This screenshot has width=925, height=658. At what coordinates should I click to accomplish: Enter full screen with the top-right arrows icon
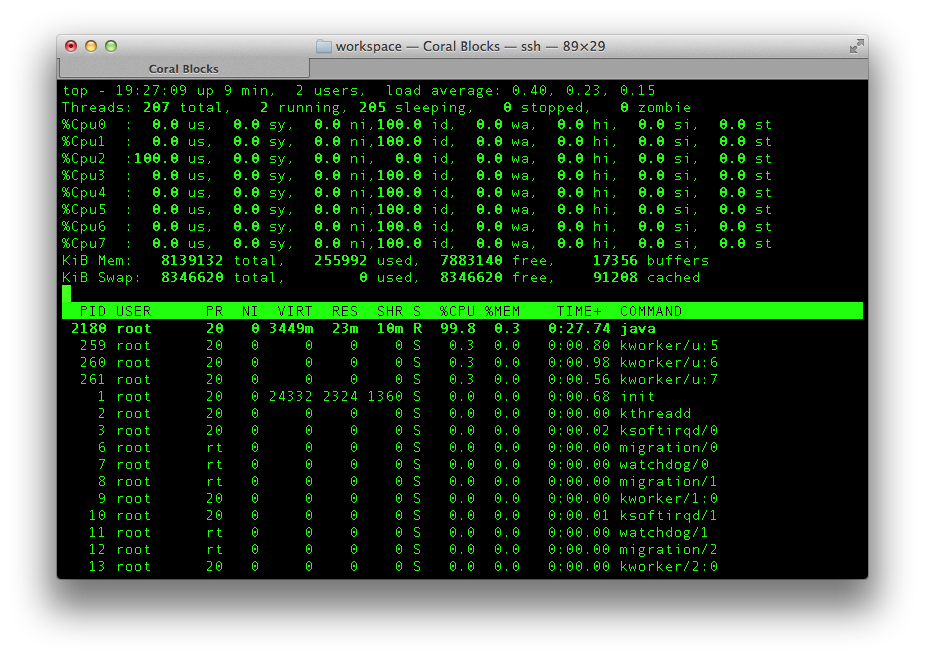point(856,46)
